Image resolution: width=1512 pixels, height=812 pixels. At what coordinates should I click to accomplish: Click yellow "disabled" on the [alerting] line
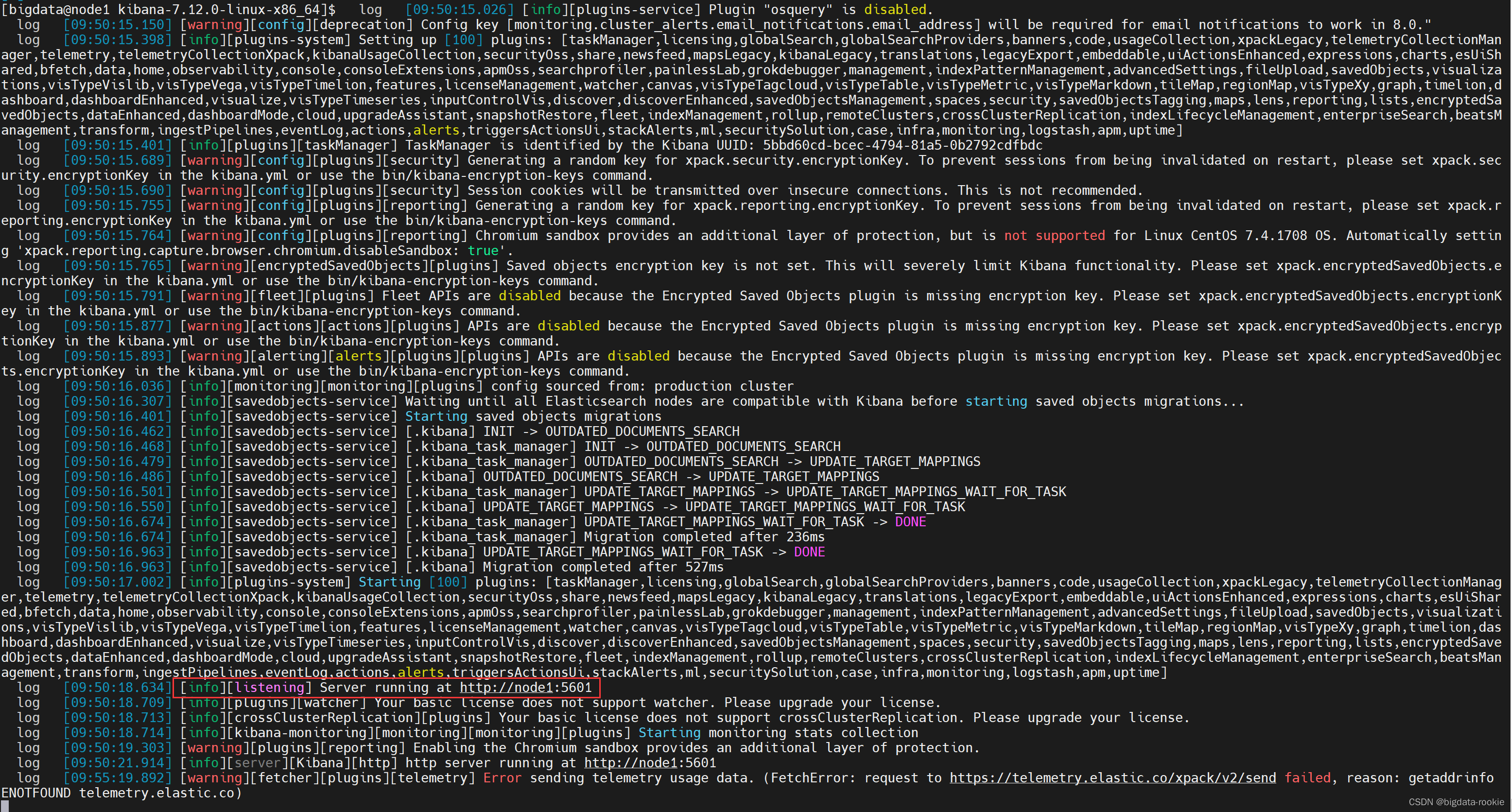[x=638, y=356]
